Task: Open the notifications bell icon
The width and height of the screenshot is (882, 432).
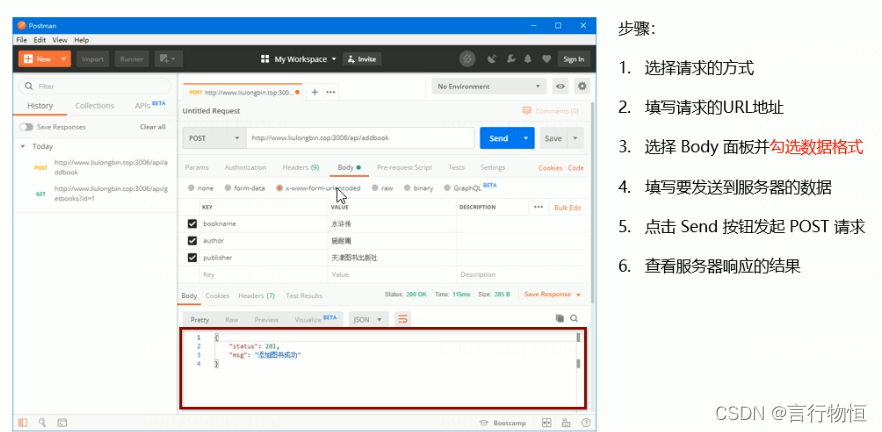Action: pos(528,59)
